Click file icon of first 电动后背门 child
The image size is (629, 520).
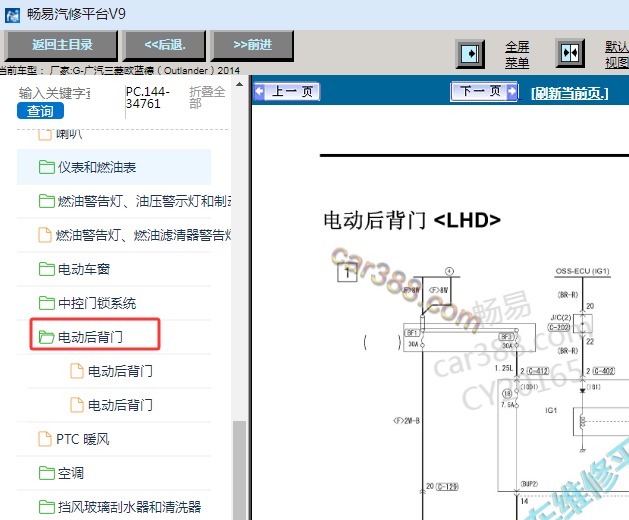tap(77, 371)
